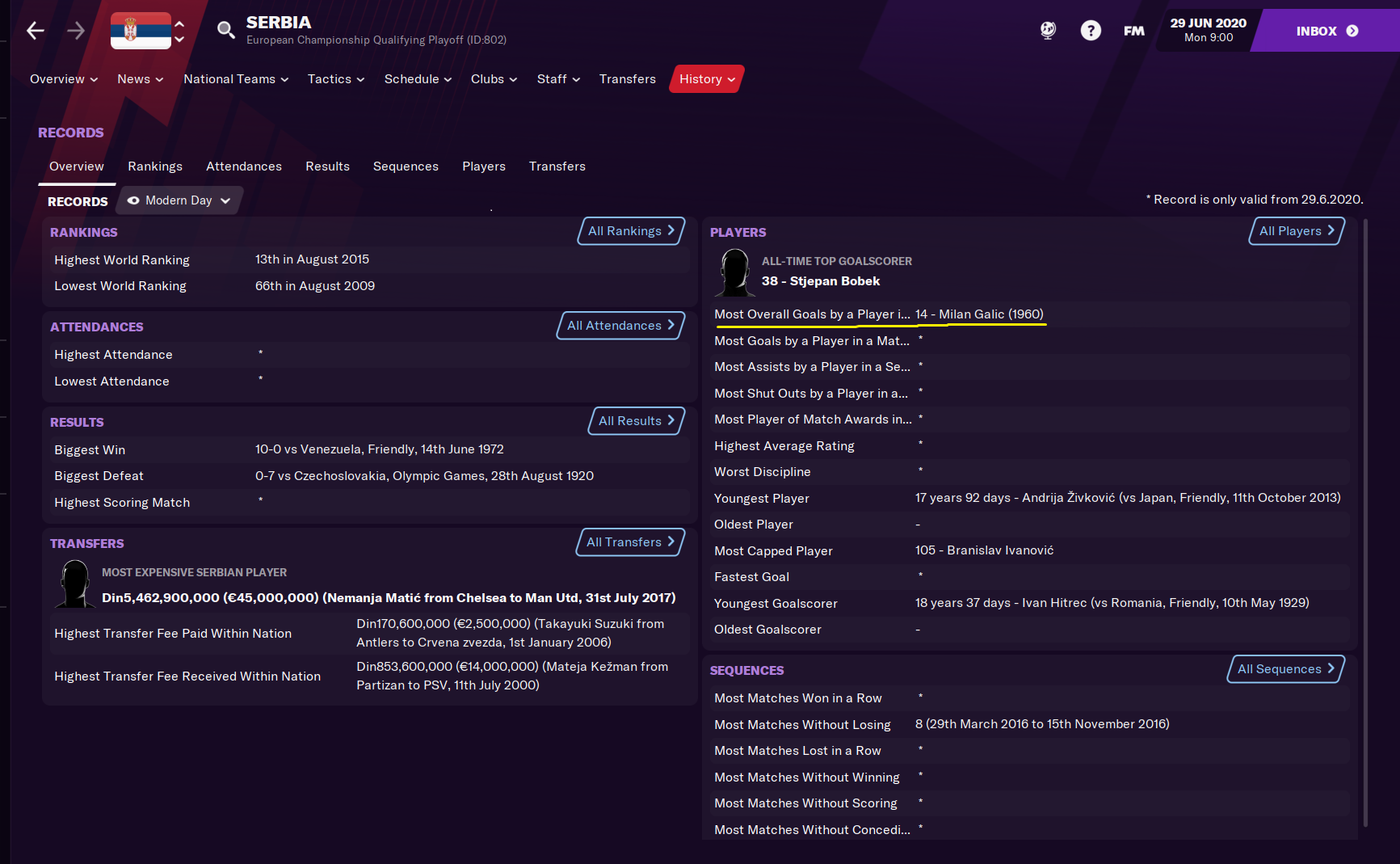Click the 10-0 vs Venezuela result
The height and width of the screenshot is (864, 1400).
[380, 449]
